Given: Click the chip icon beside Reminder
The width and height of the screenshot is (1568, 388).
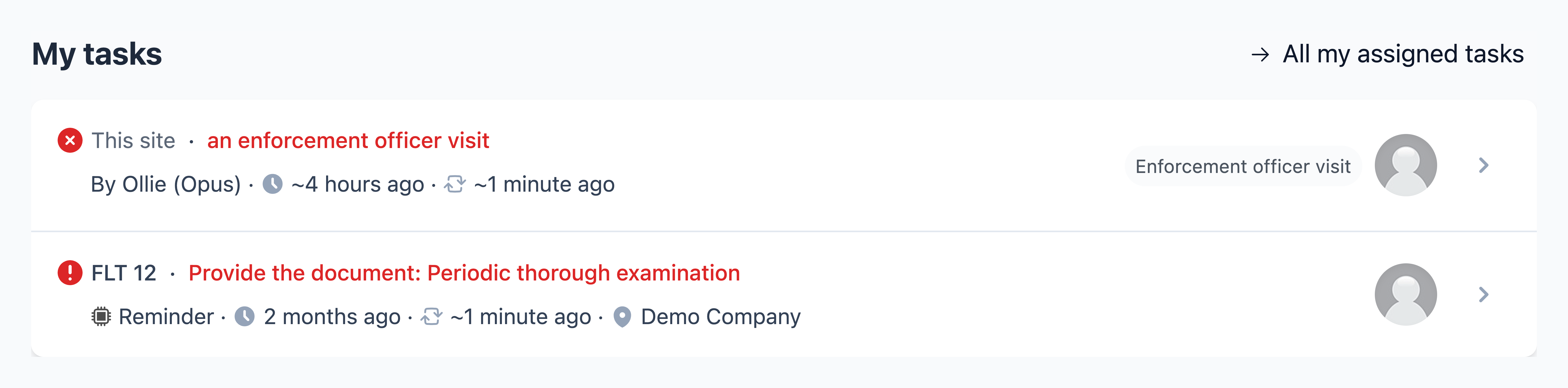Looking at the screenshot, I should (x=101, y=317).
